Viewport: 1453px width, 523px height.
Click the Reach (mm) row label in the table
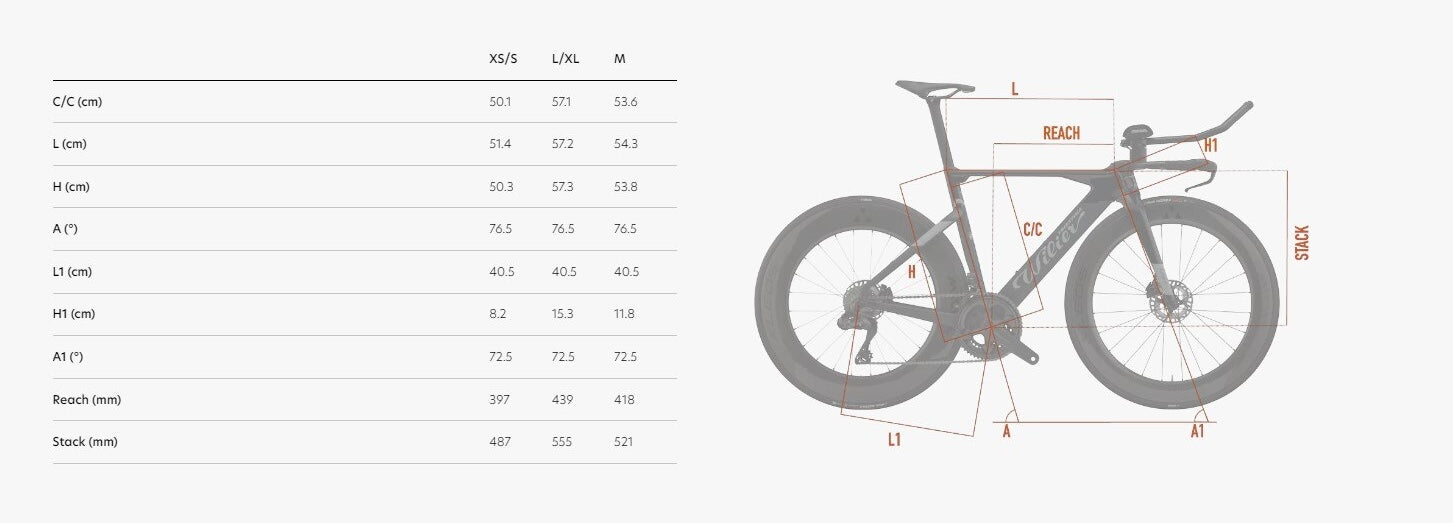click(87, 400)
